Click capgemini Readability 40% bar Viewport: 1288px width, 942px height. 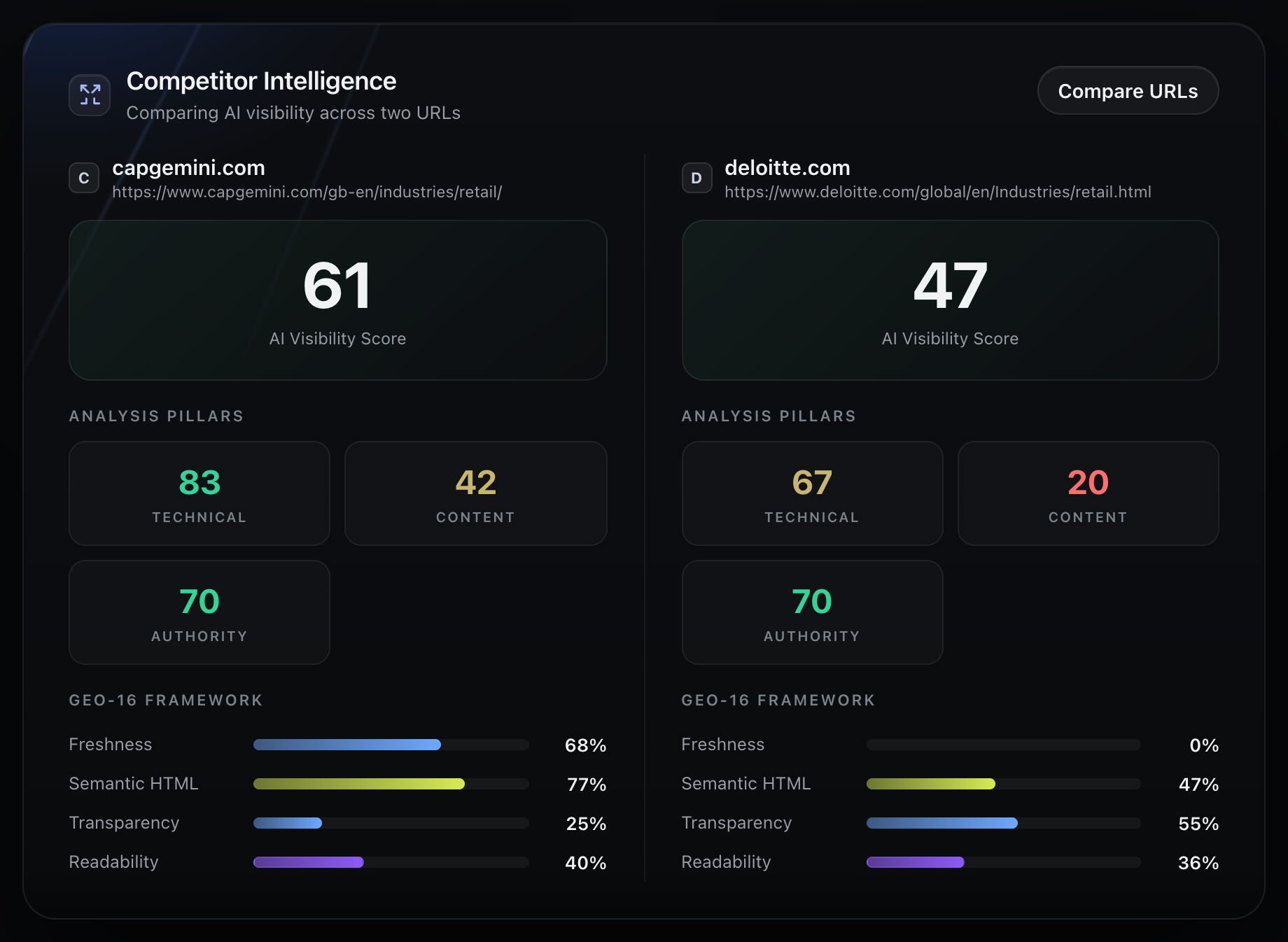(391, 862)
